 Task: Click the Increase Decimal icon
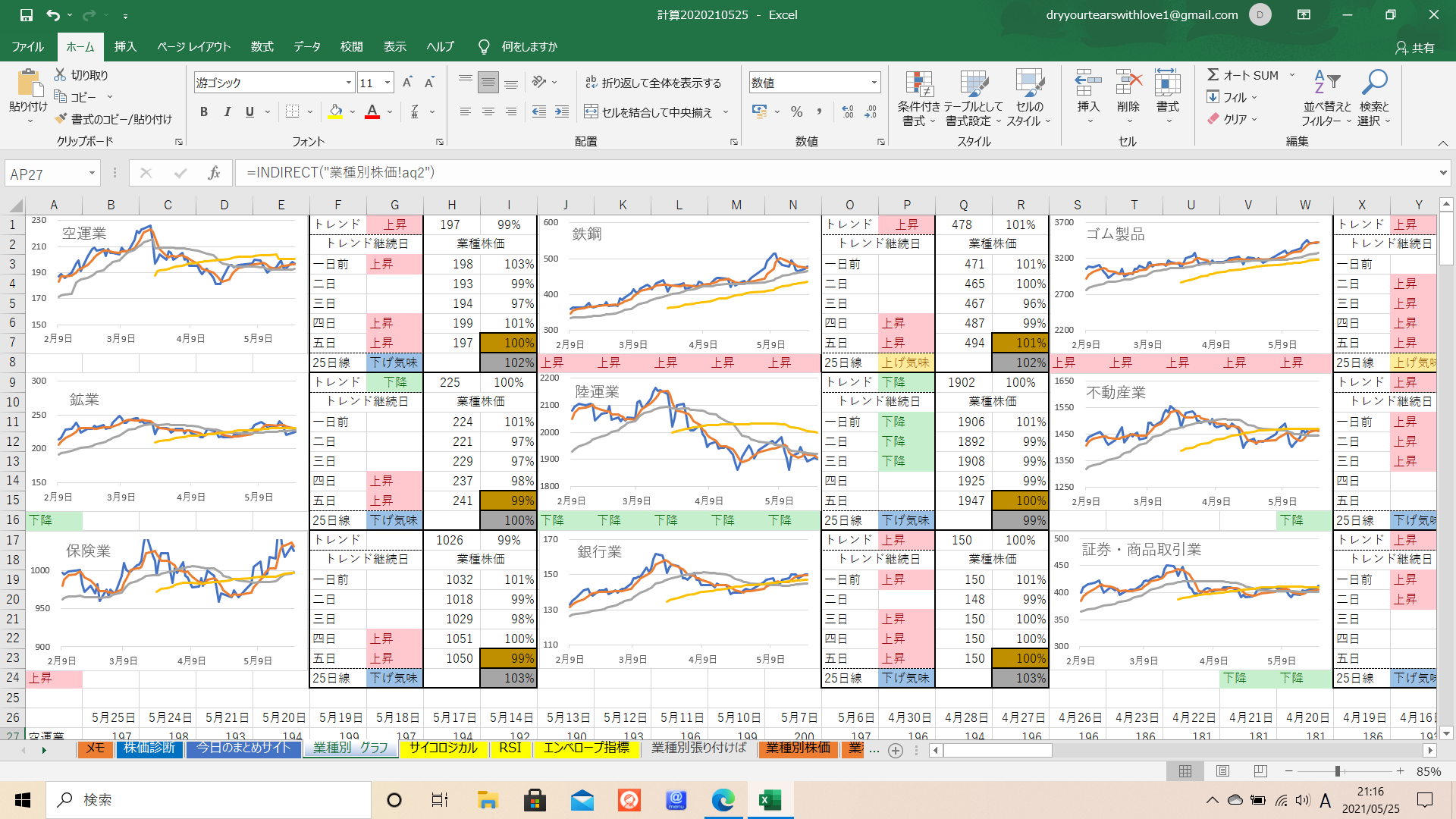(x=848, y=112)
